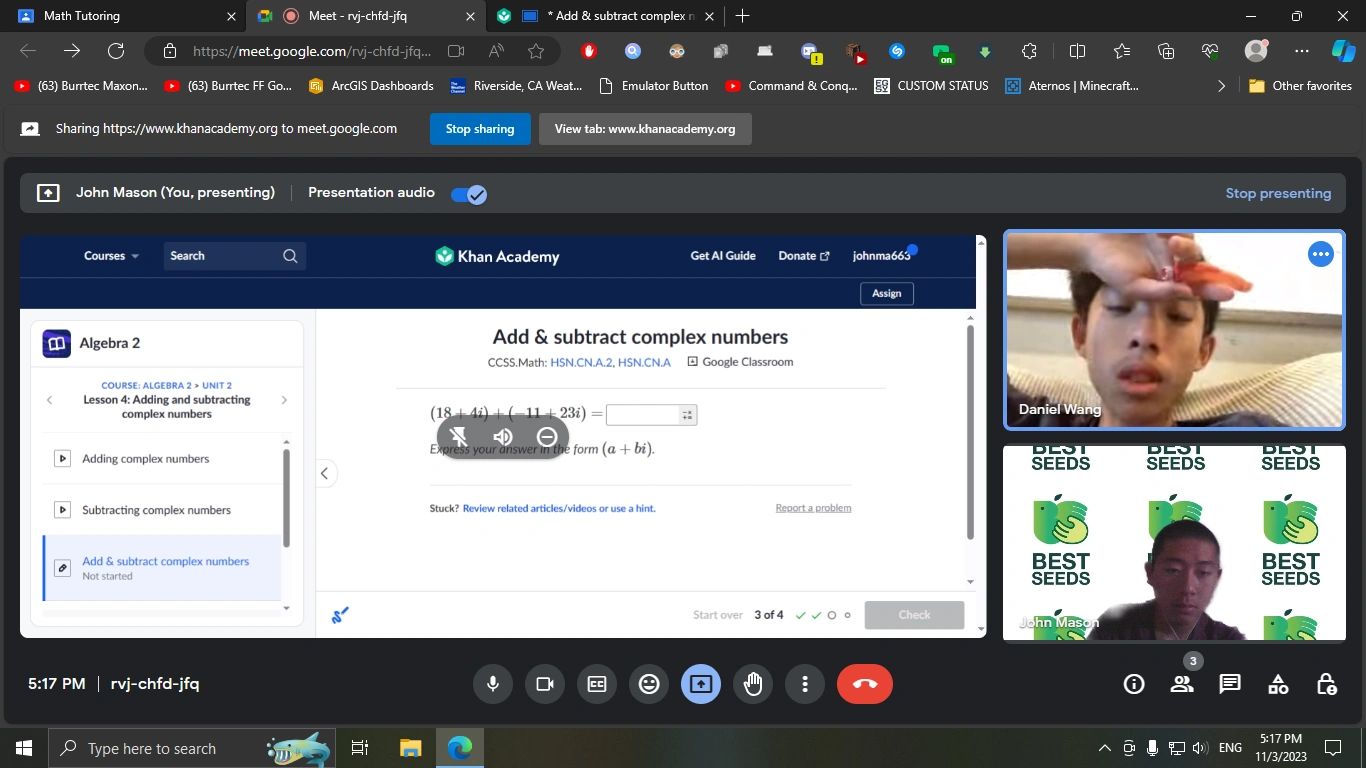Click the Stop presenting link

(1278, 194)
